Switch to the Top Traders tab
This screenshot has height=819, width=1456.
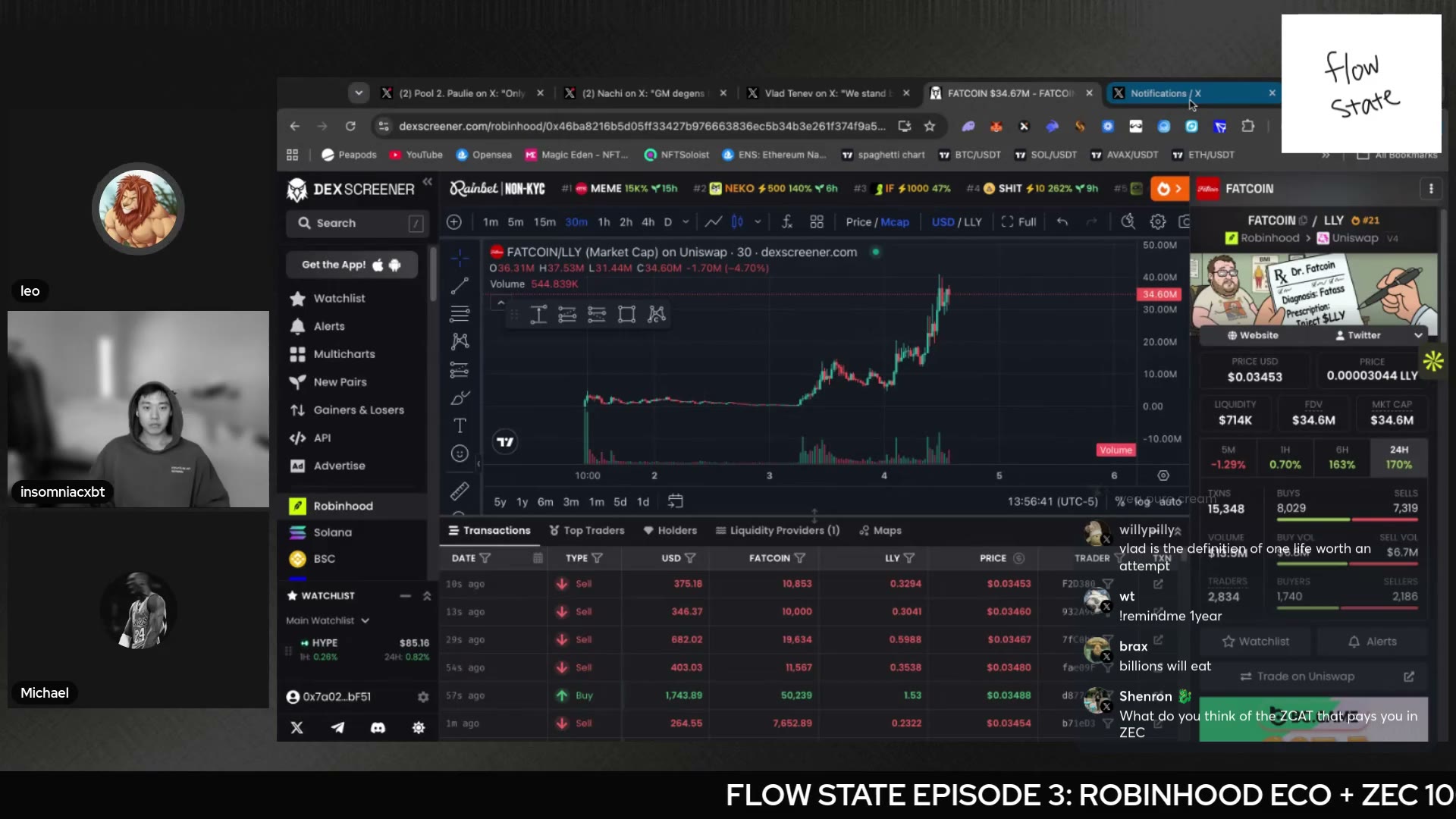[x=586, y=530]
